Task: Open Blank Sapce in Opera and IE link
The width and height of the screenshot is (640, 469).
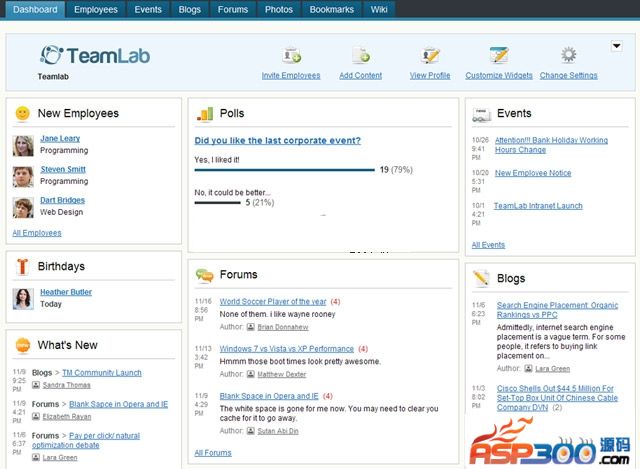Action: point(118,404)
